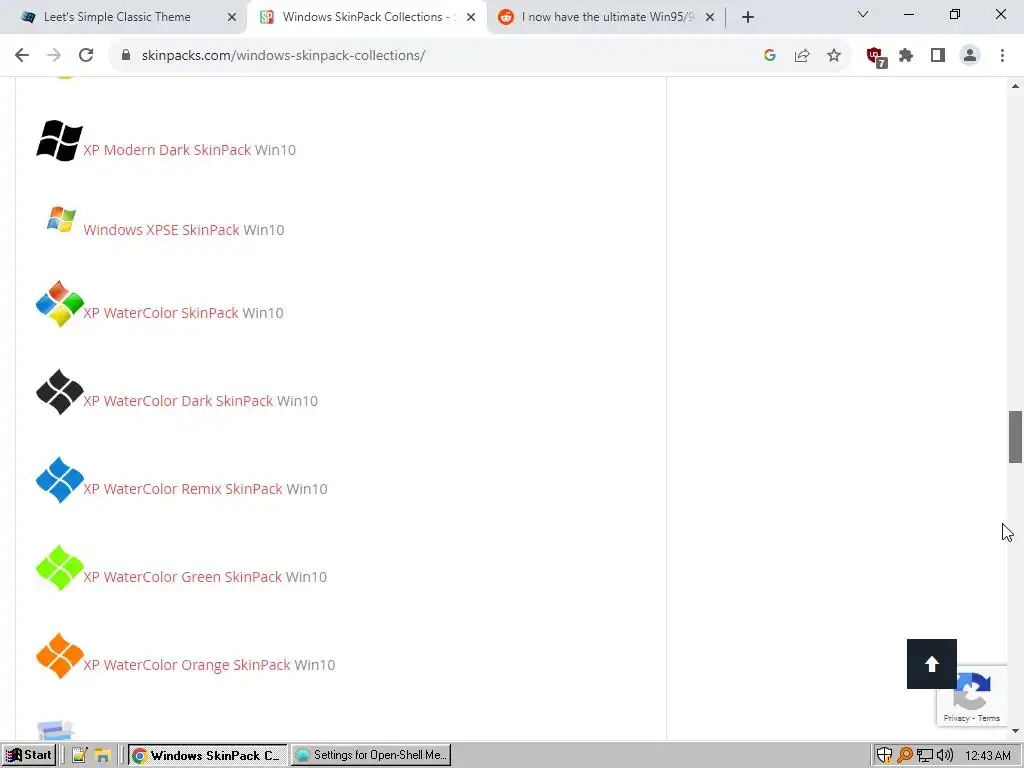Viewport: 1024px width, 768px height.
Task: Open the file explorer quick launch icon
Action: tap(103, 756)
